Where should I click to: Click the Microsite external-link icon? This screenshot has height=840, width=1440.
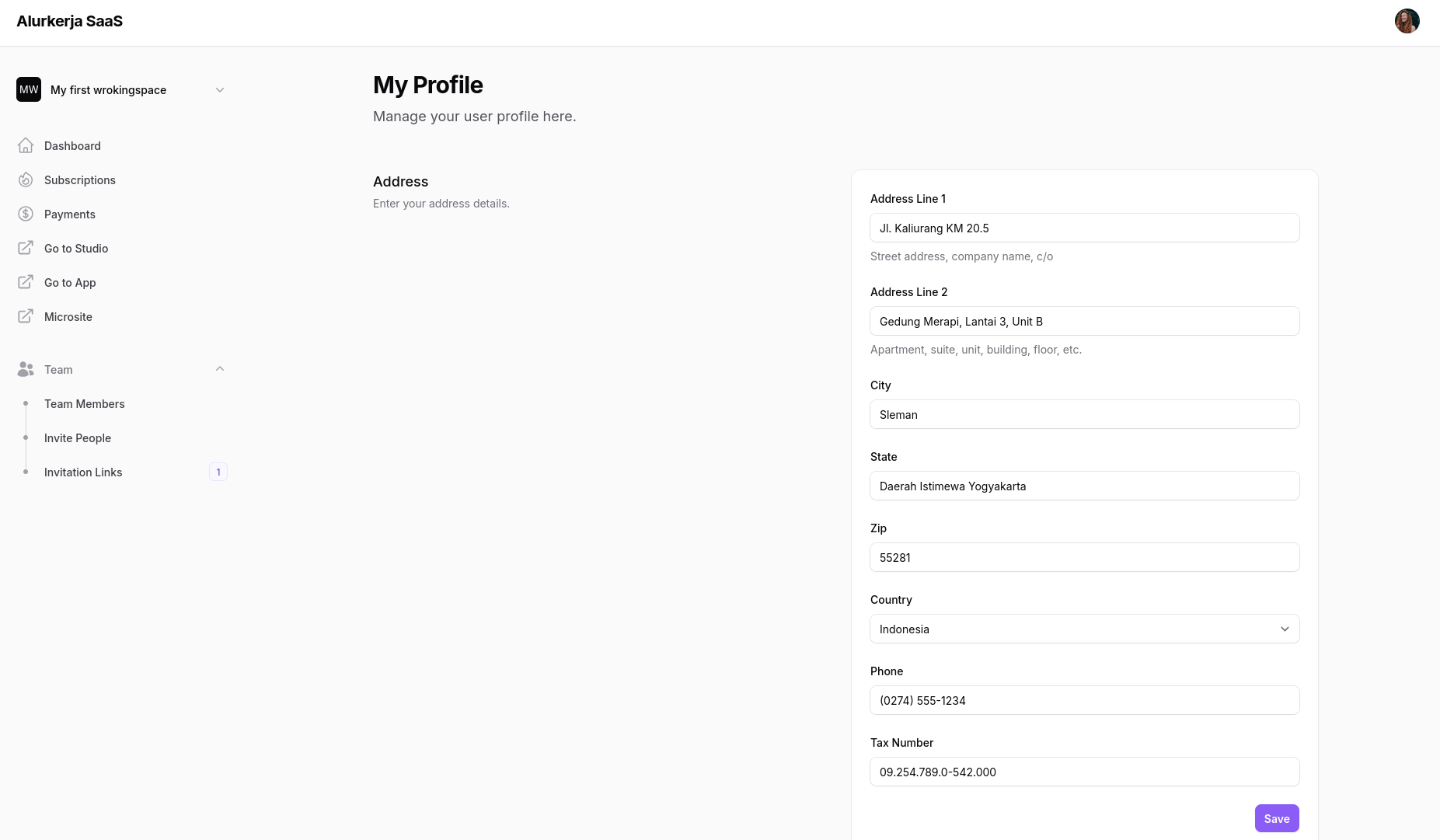26,317
